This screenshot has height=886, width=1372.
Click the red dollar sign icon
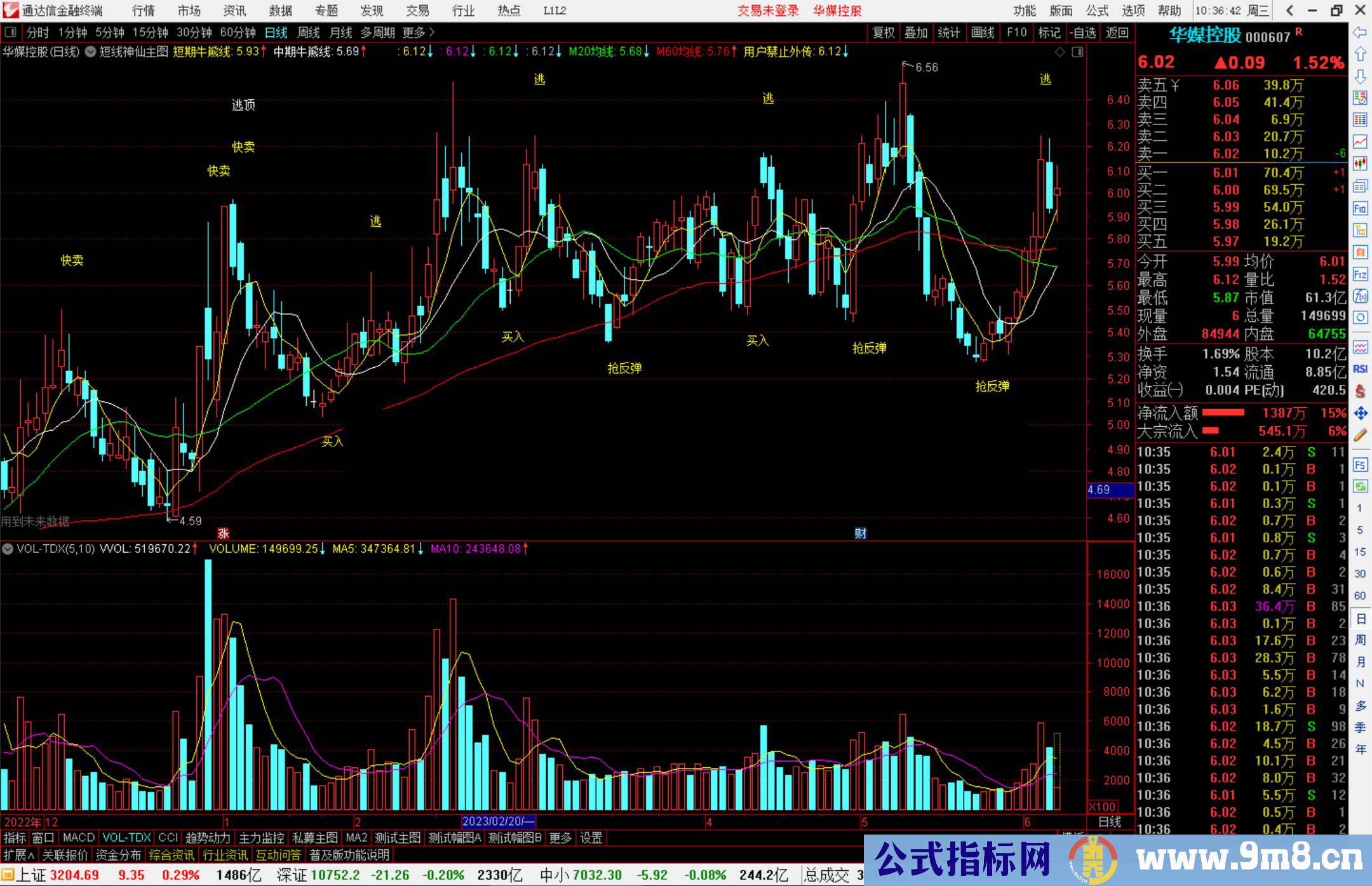coord(1360,391)
